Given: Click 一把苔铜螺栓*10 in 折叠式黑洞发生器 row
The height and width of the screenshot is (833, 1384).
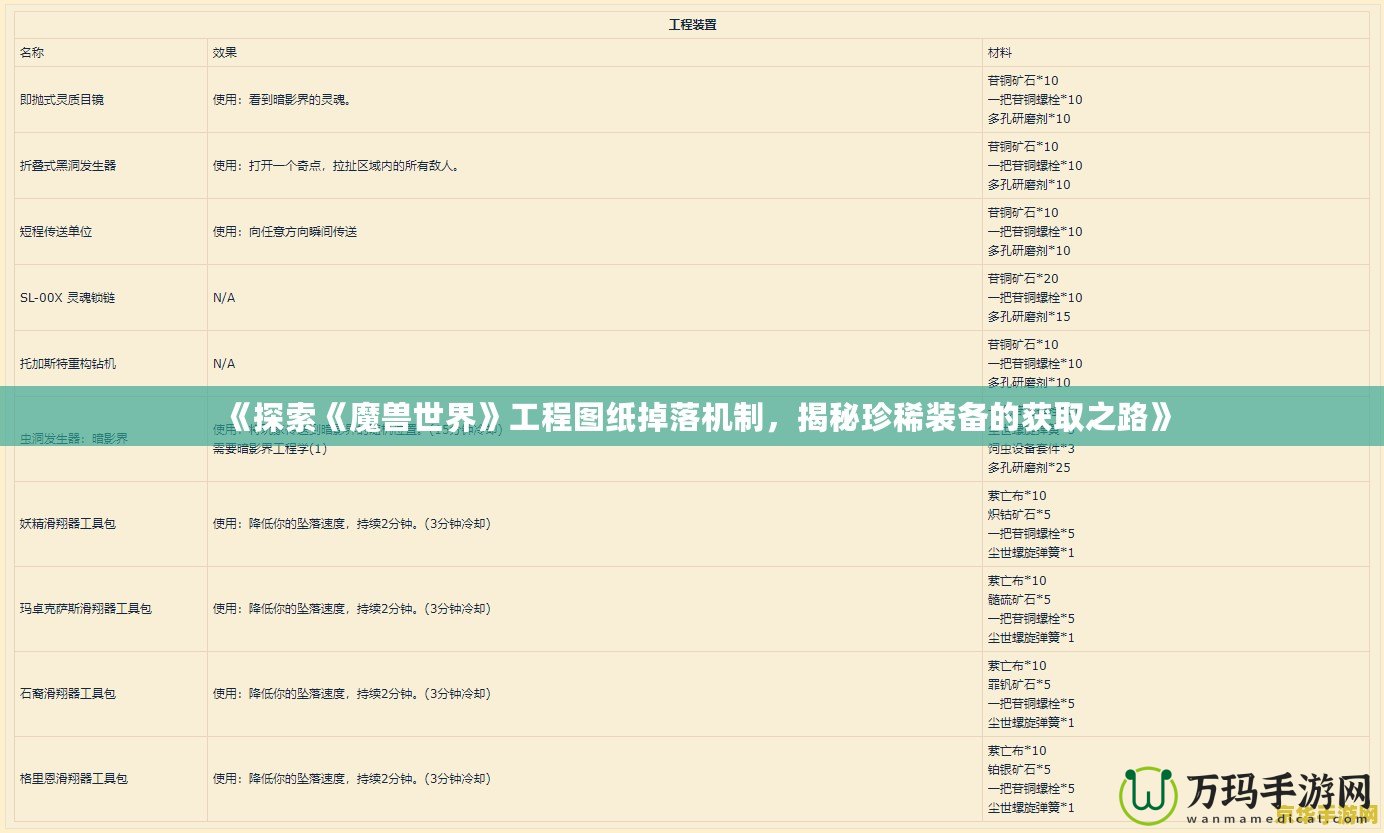Looking at the screenshot, I should (1035, 166).
